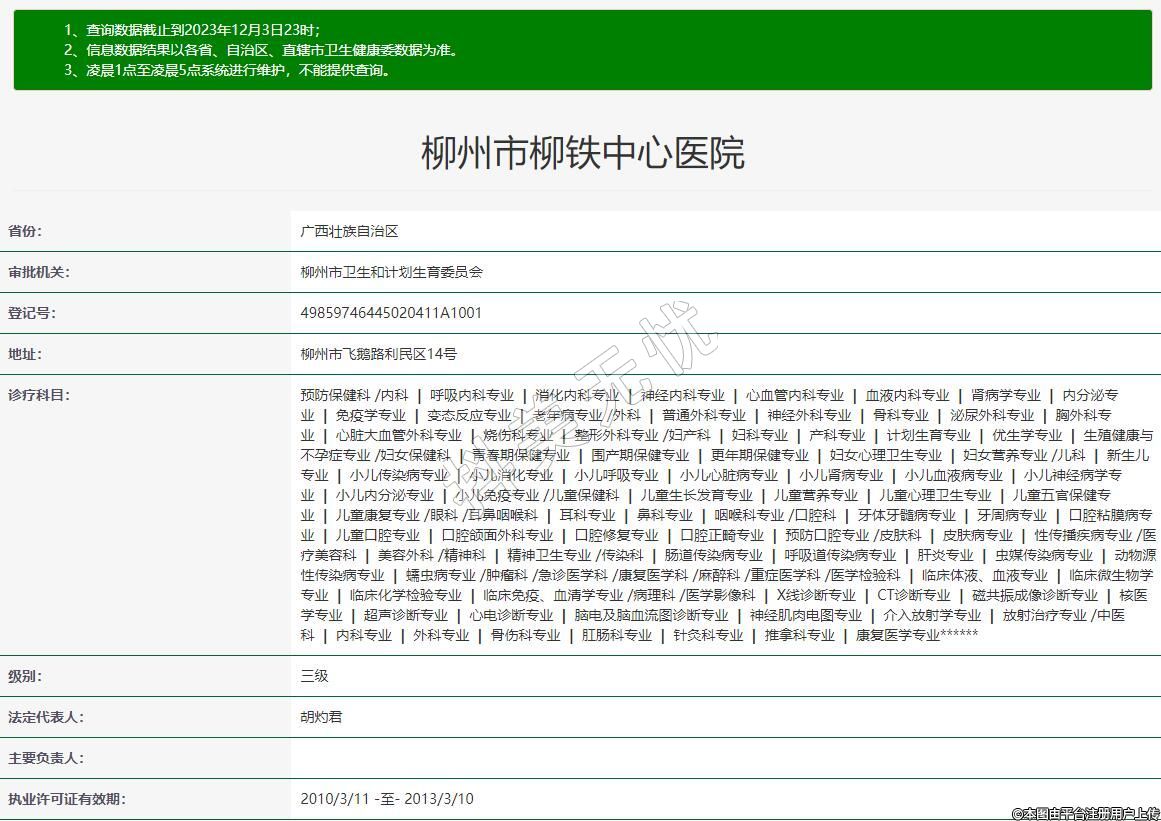The height and width of the screenshot is (821, 1161).
Task: Click the address value 柳州市飞鹅路利民区14号
Action: (379, 354)
